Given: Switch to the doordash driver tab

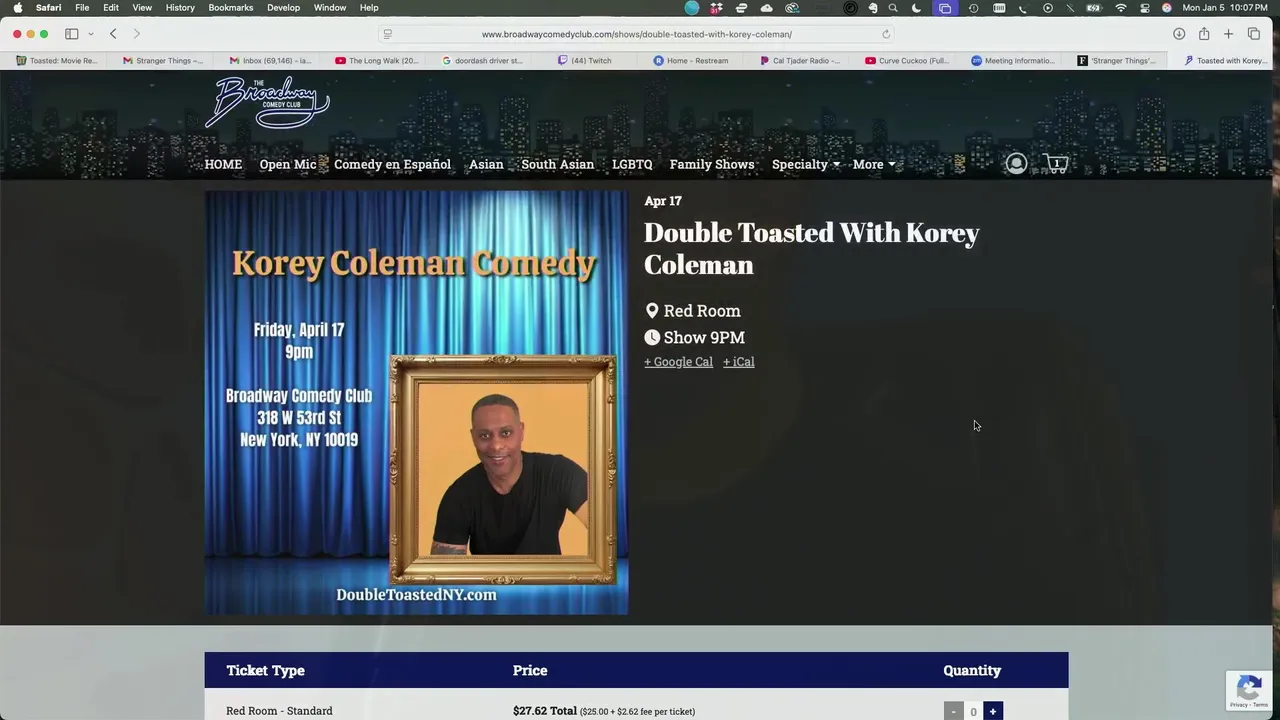Looking at the screenshot, I should [x=483, y=60].
